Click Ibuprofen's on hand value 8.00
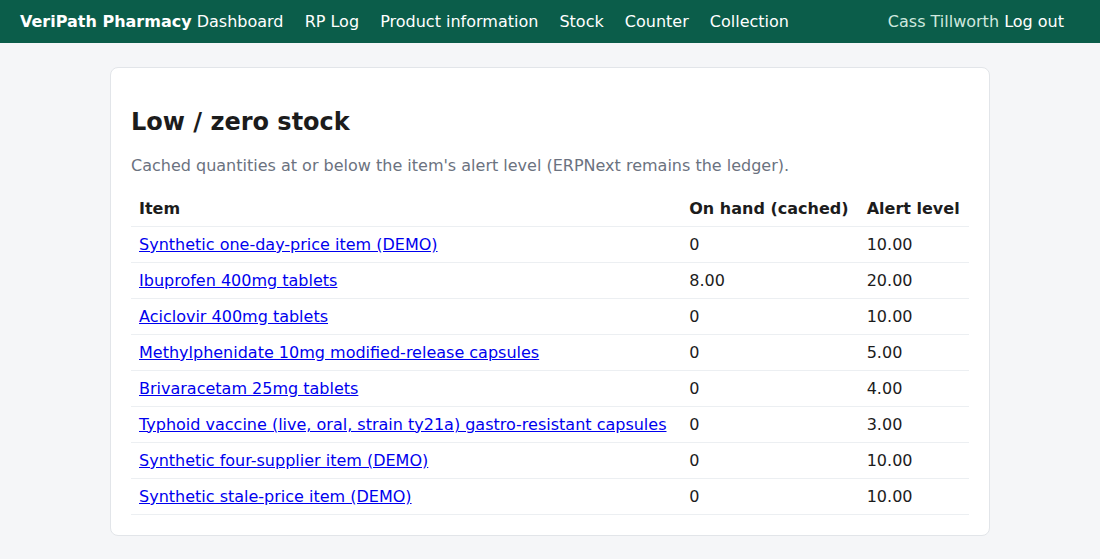 coord(706,281)
